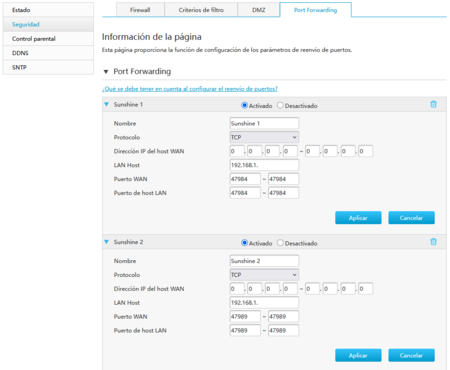Focus Puerto WAN start field 47989
The width and height of the screenshot is (450, 370).
click(245, 316)
